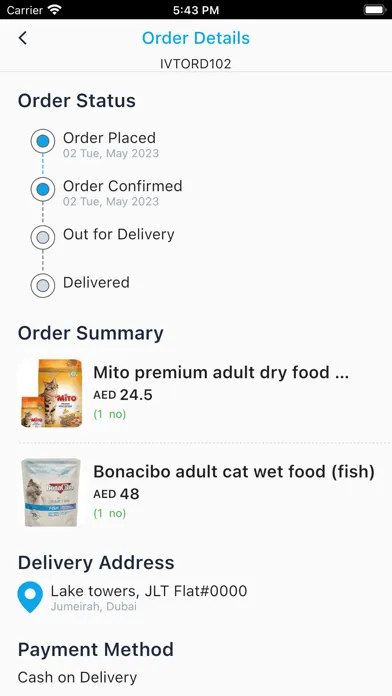The image size is (392, 696).
Task: Open the Mito cat food product image
Action: [51, 393]
